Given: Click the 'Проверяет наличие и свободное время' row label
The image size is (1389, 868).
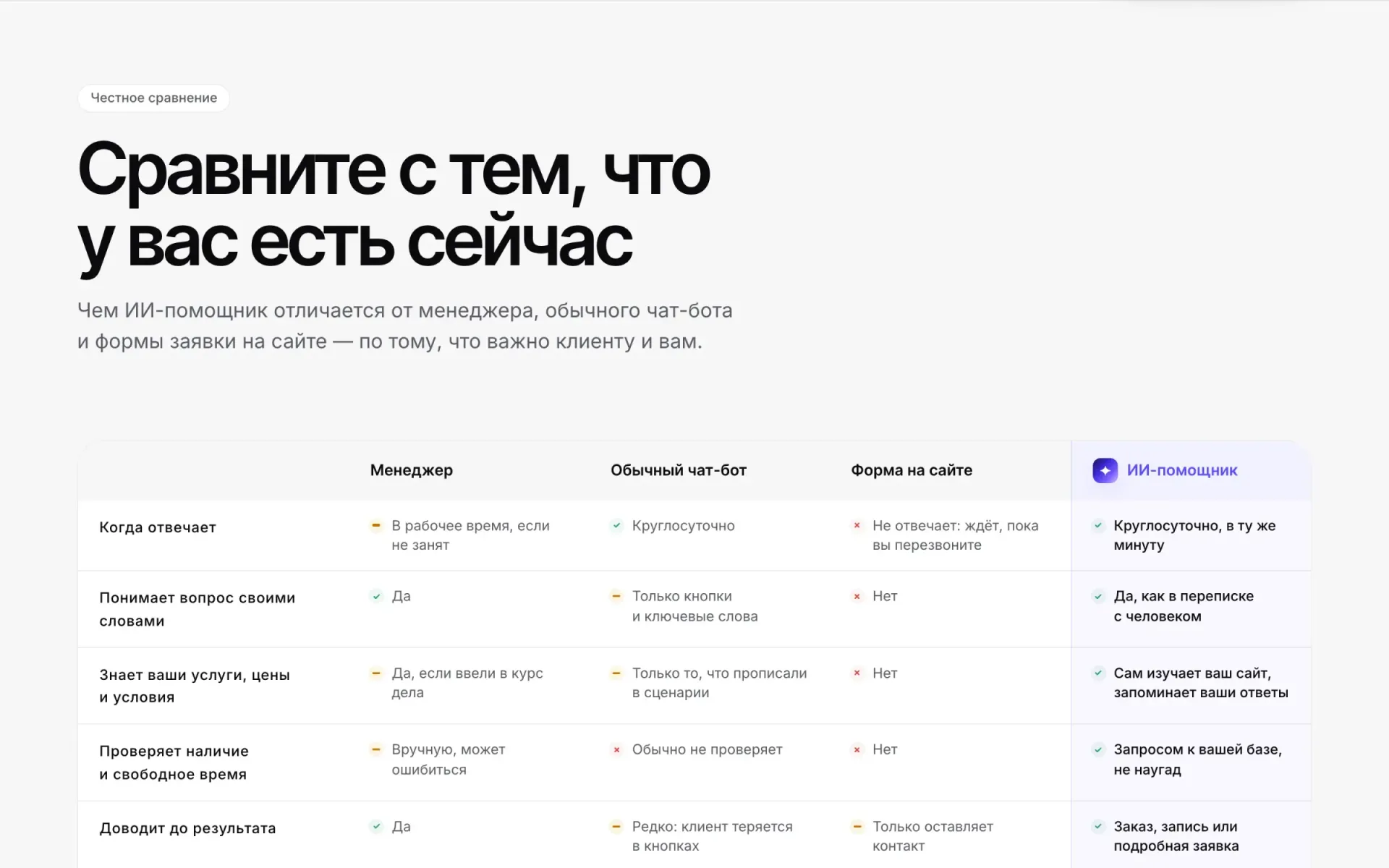Looking at the screenshot, I should [x=174, y=762].
